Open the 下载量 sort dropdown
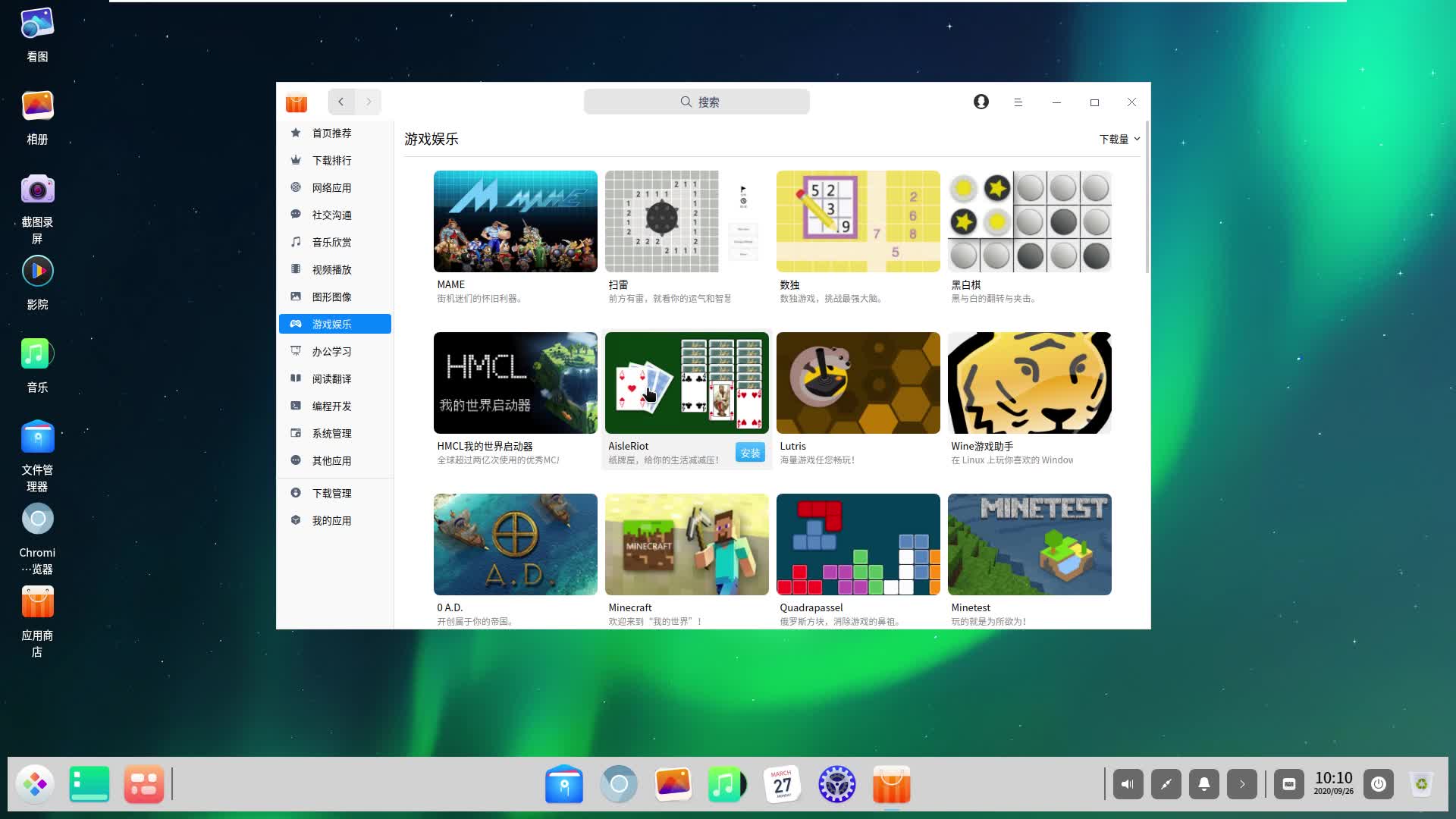Viewport: 1456px width, 819px height. pyautogui.click(x=1118, y=139)
